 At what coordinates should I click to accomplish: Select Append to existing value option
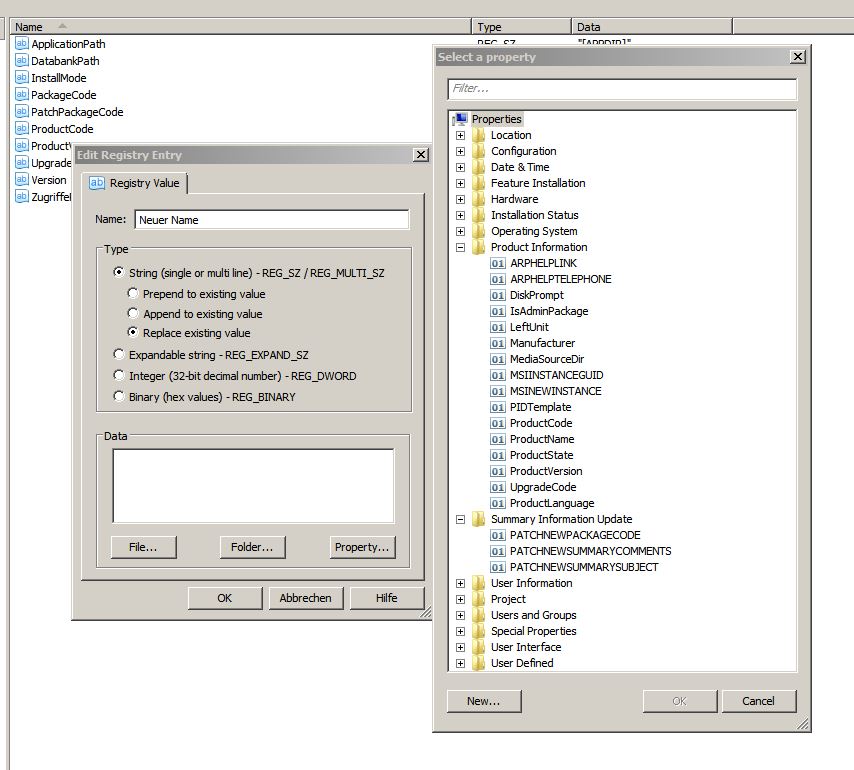[x=133, y=314]
